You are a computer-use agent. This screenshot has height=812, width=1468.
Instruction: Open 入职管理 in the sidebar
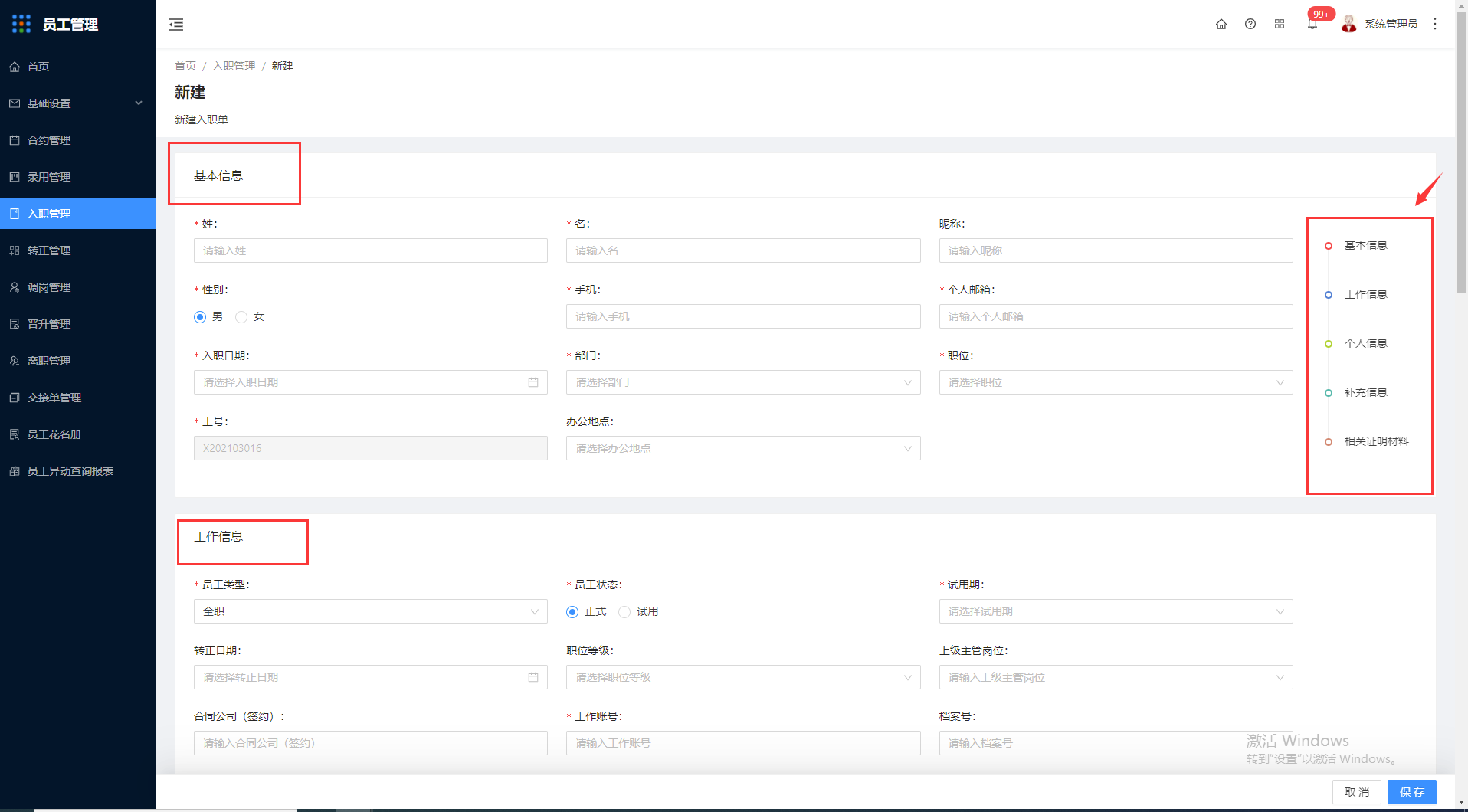[78, 214]
